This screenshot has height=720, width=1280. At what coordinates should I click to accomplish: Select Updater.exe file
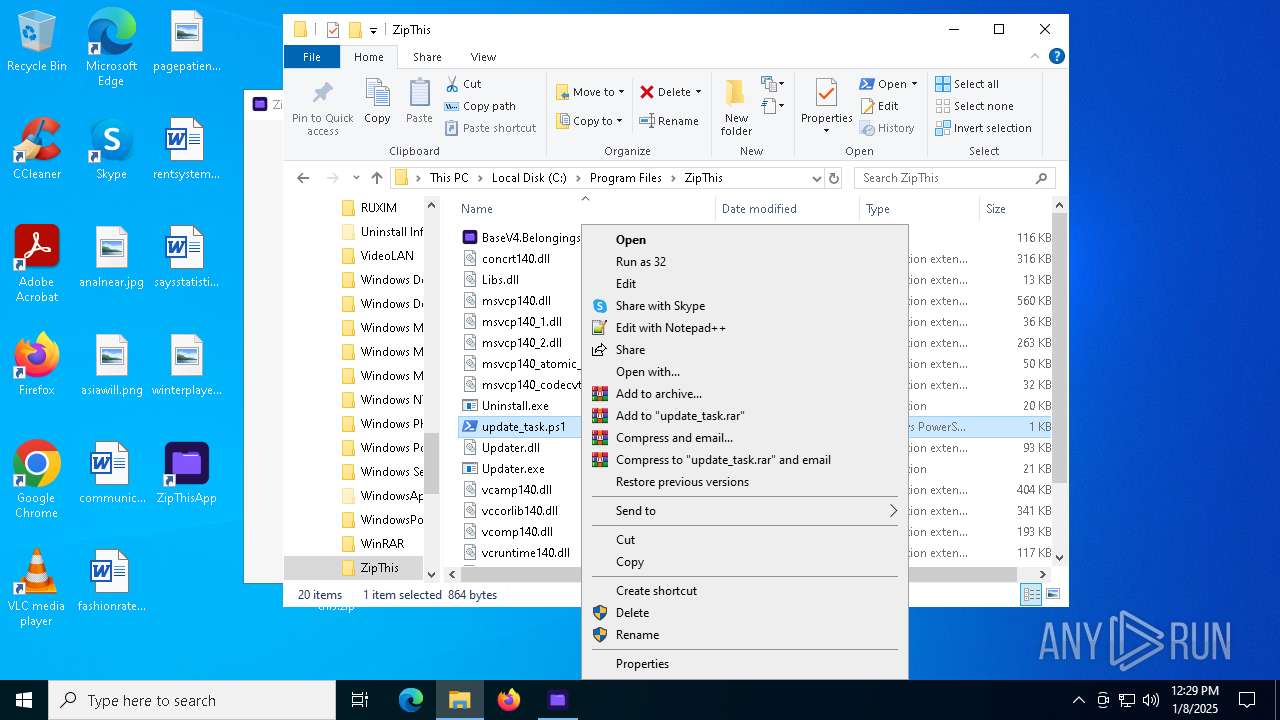[513, 469]
